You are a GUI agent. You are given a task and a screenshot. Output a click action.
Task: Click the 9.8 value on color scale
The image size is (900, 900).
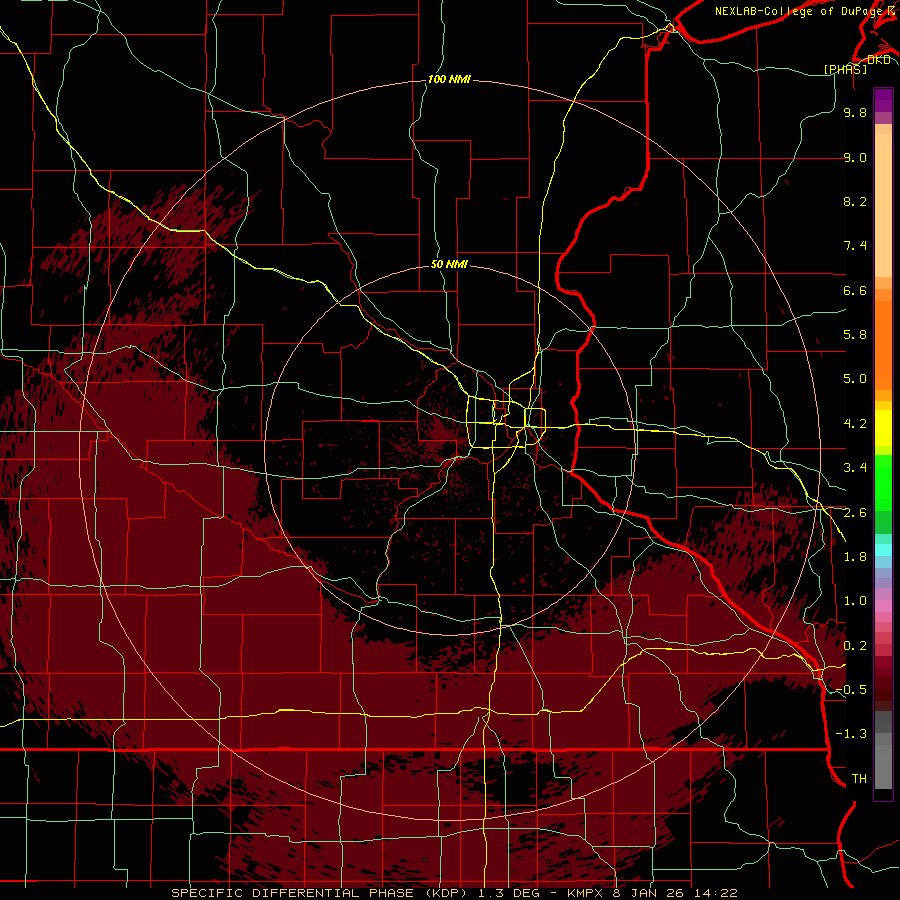[x=855, y=112]
